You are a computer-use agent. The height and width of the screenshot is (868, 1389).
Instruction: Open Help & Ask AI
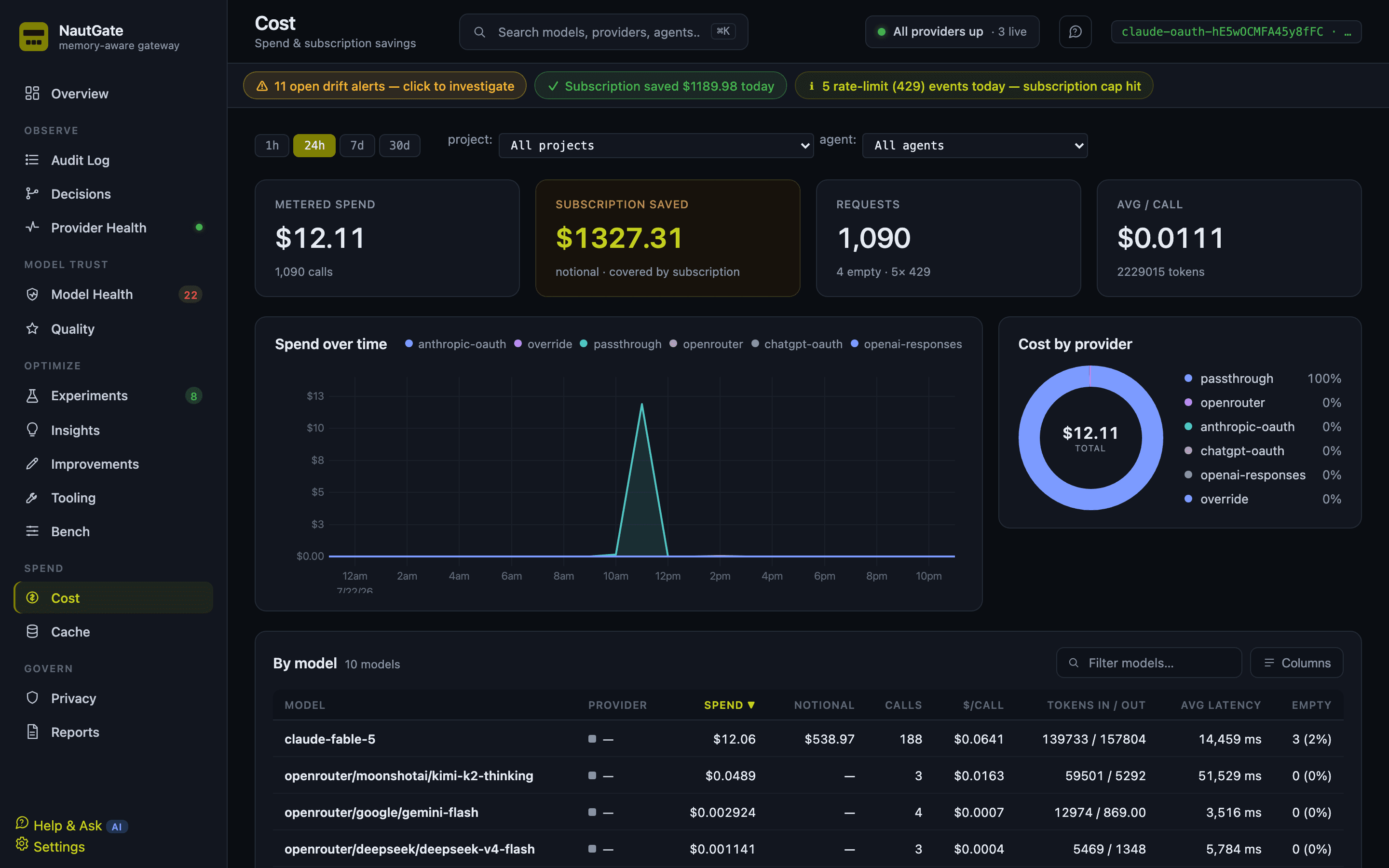(x=72, y=825)
